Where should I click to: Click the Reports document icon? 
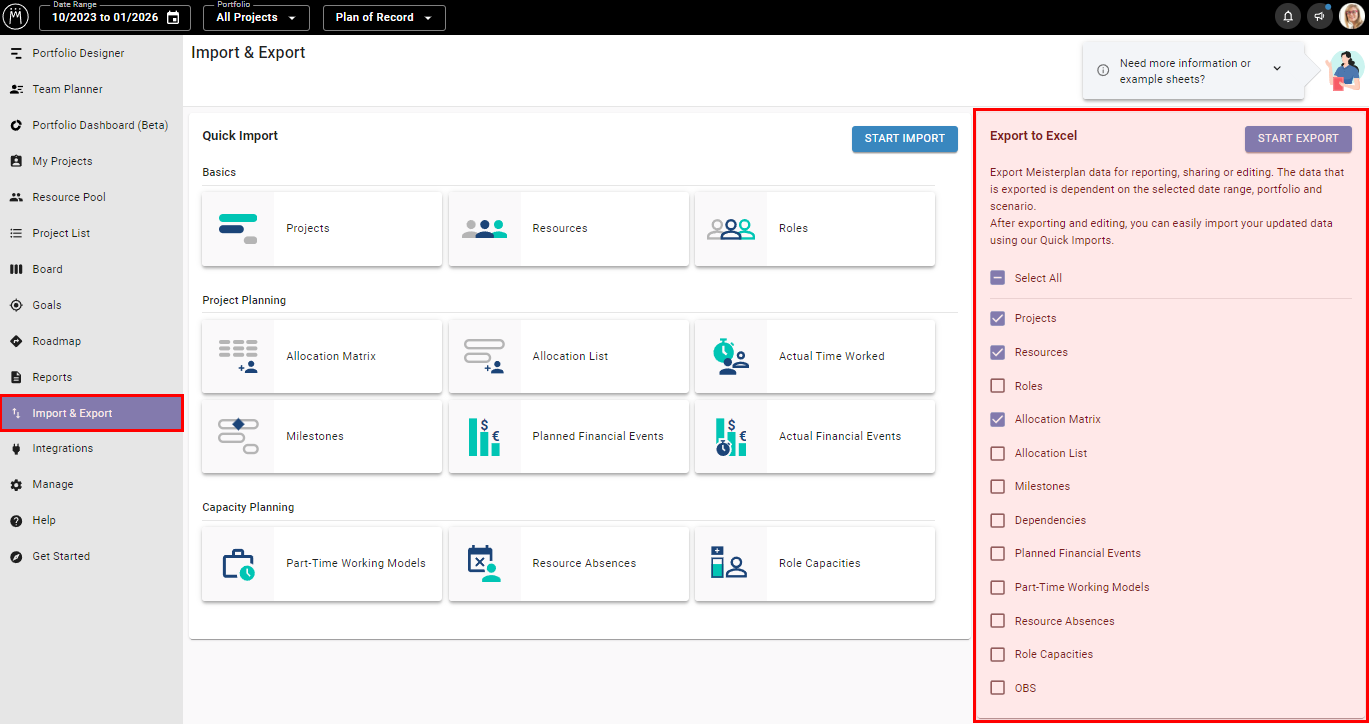[x=16, y=377]
